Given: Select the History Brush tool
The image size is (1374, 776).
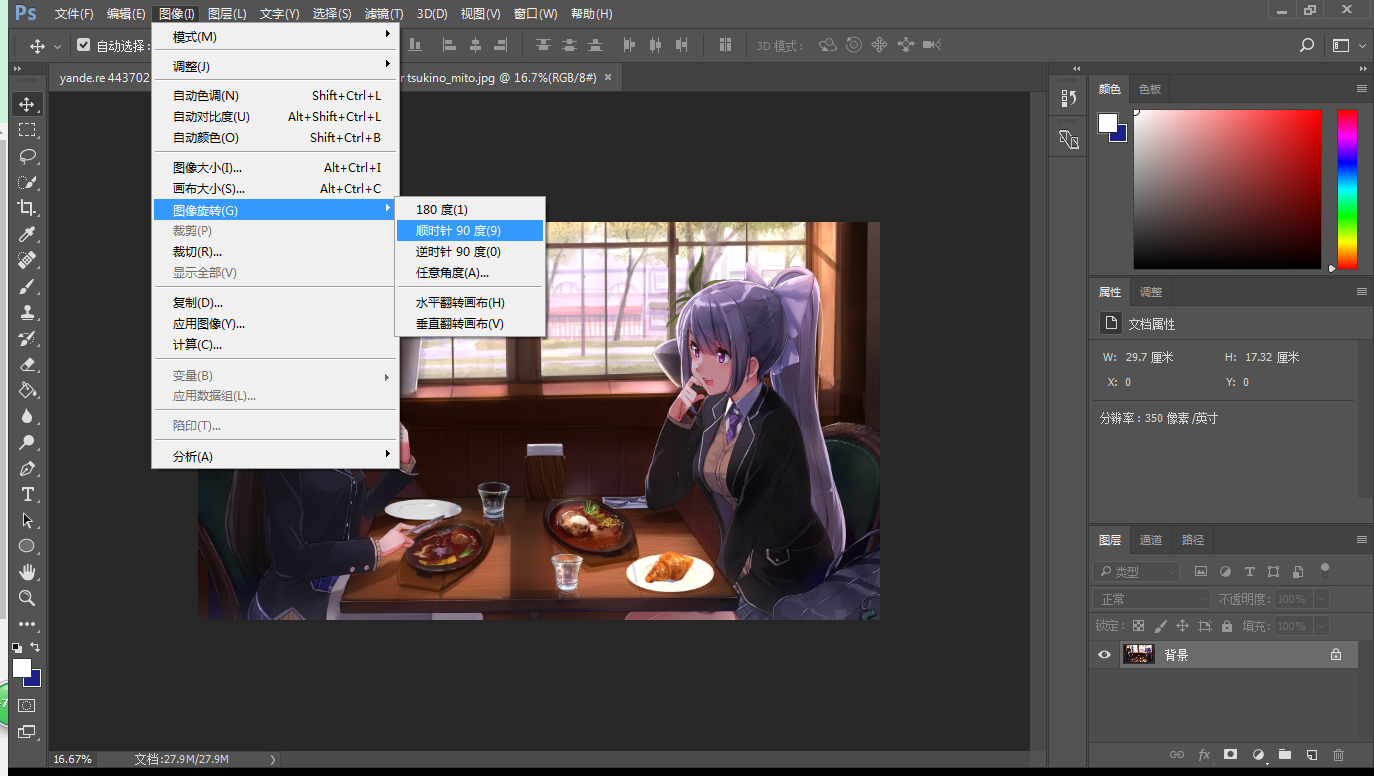Looking at the screenshot, I should coord(27,338).
